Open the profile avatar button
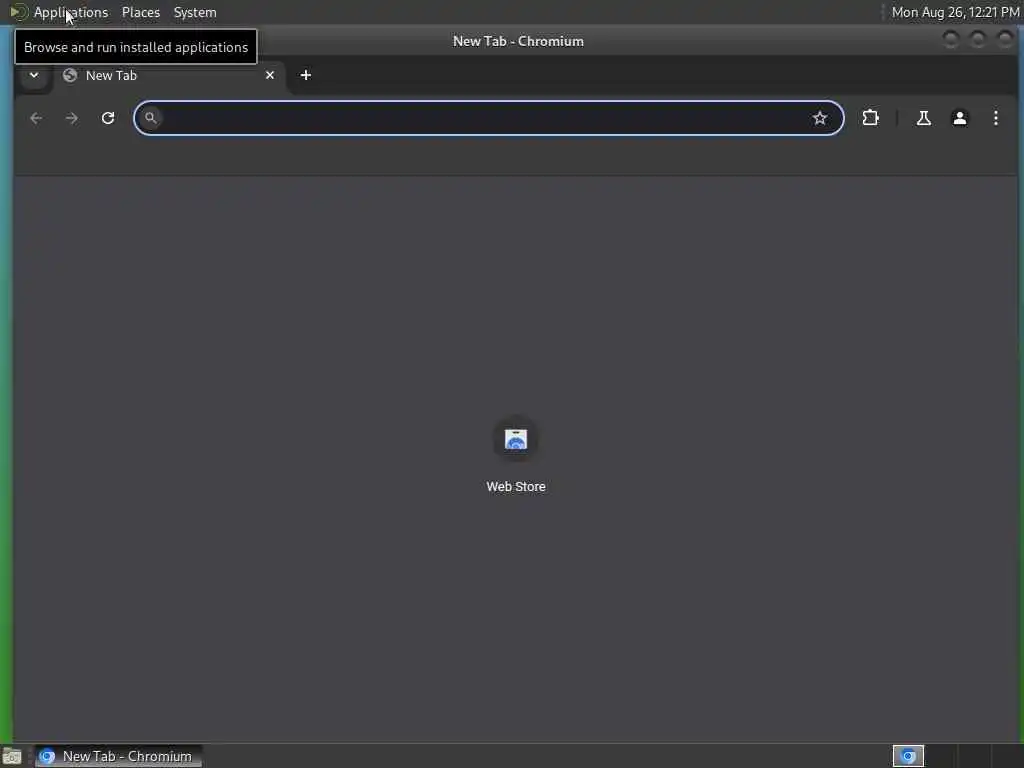The width and height of the screenshot is (1024, 768). [x=959, y=118]
